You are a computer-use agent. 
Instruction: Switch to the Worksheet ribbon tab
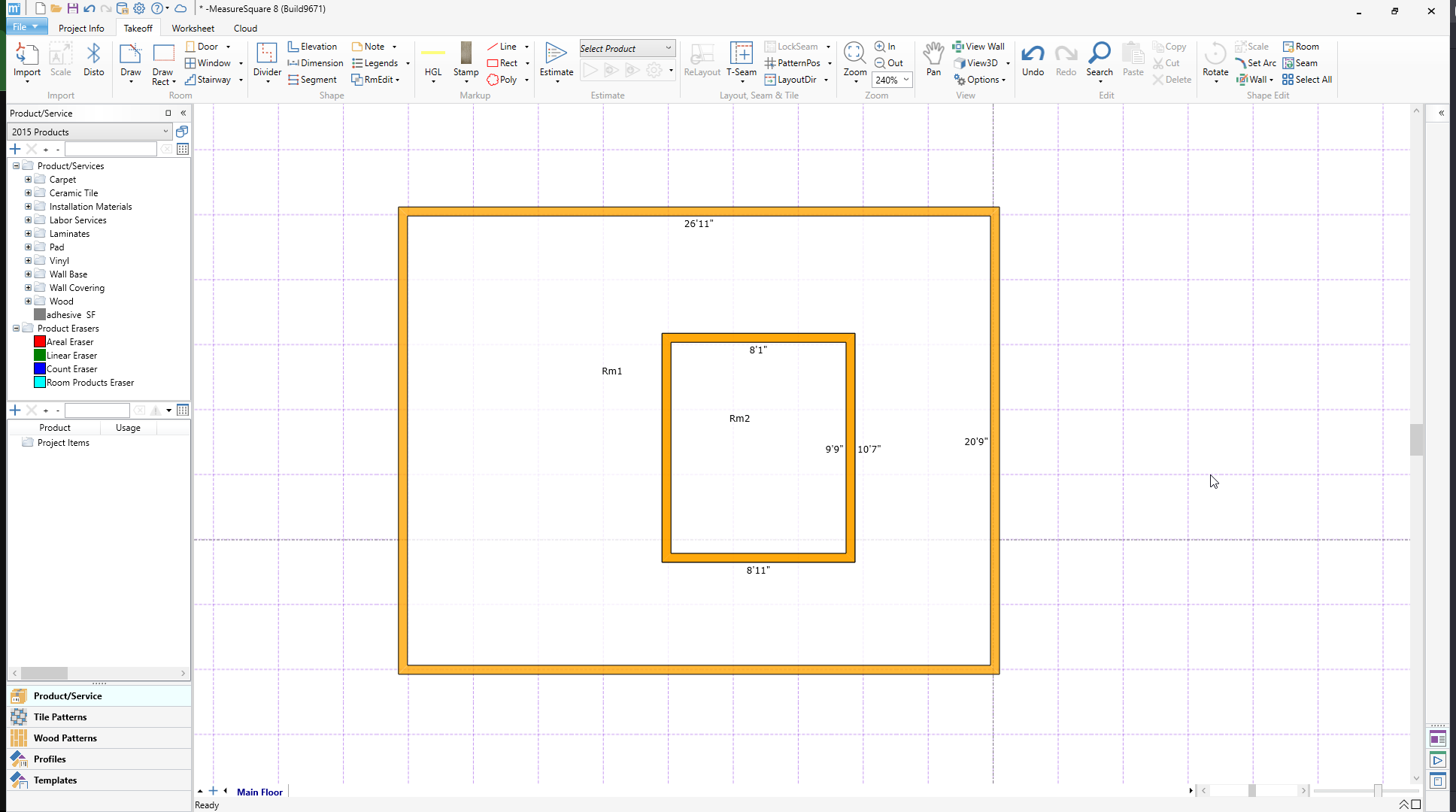(x=193, y=28)
